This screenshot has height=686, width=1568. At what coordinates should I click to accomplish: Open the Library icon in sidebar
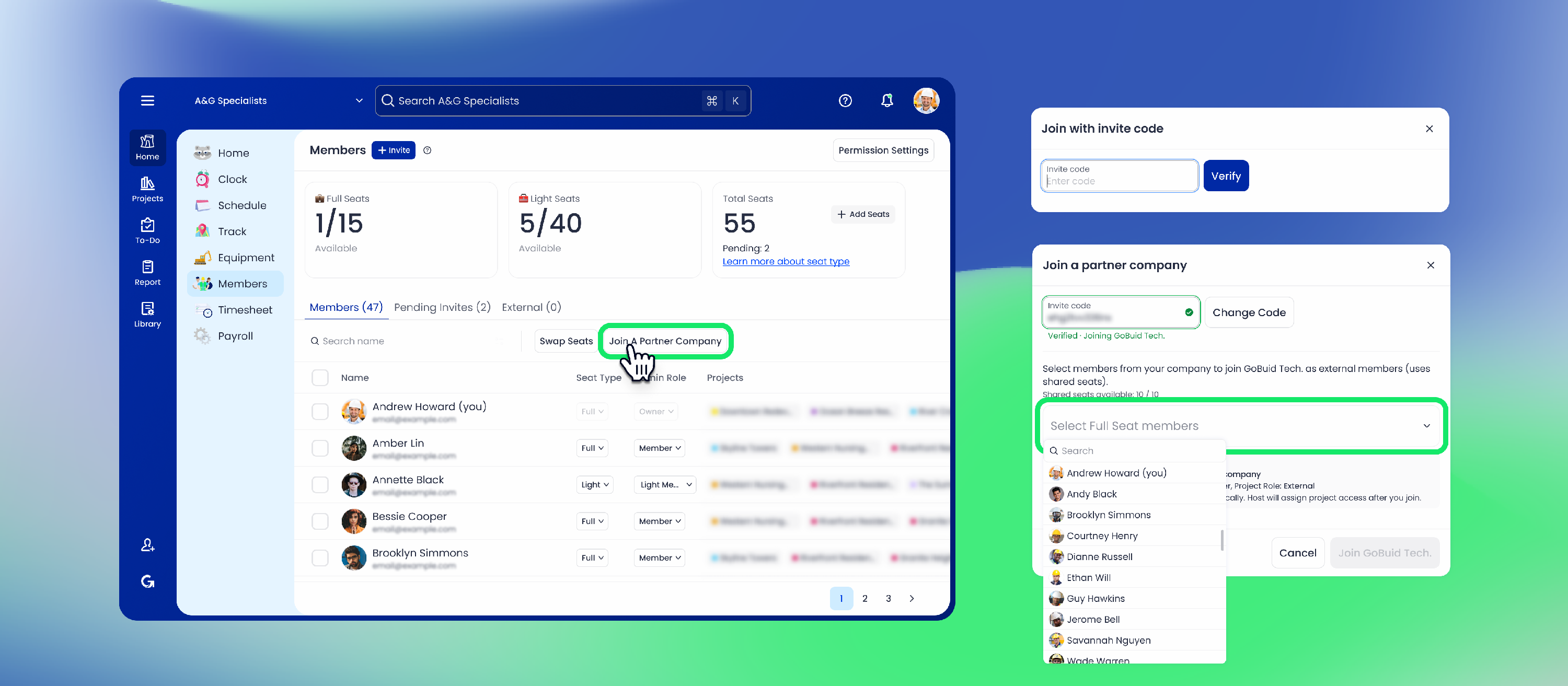click(147, 314)
